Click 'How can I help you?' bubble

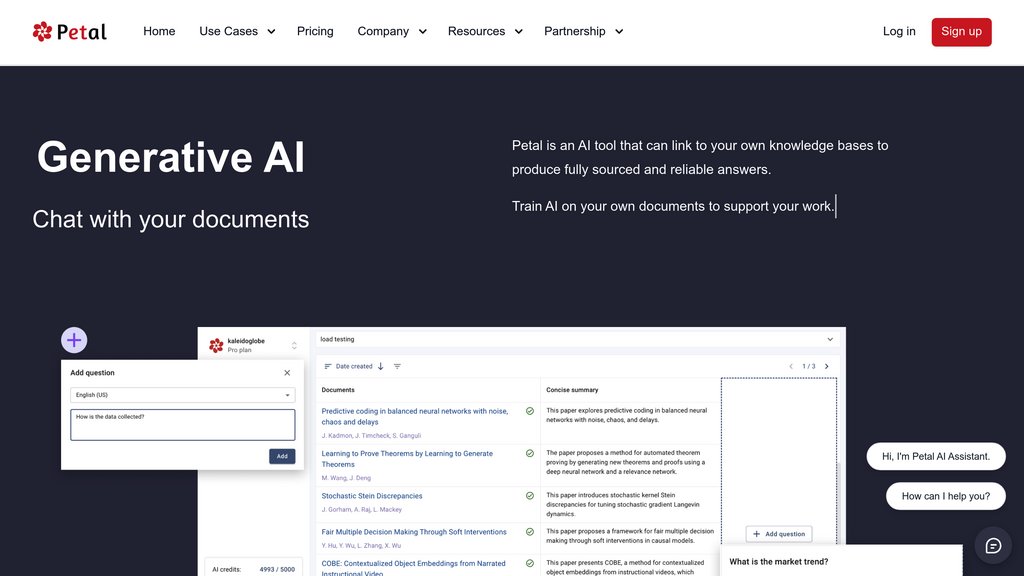[946, 496]
